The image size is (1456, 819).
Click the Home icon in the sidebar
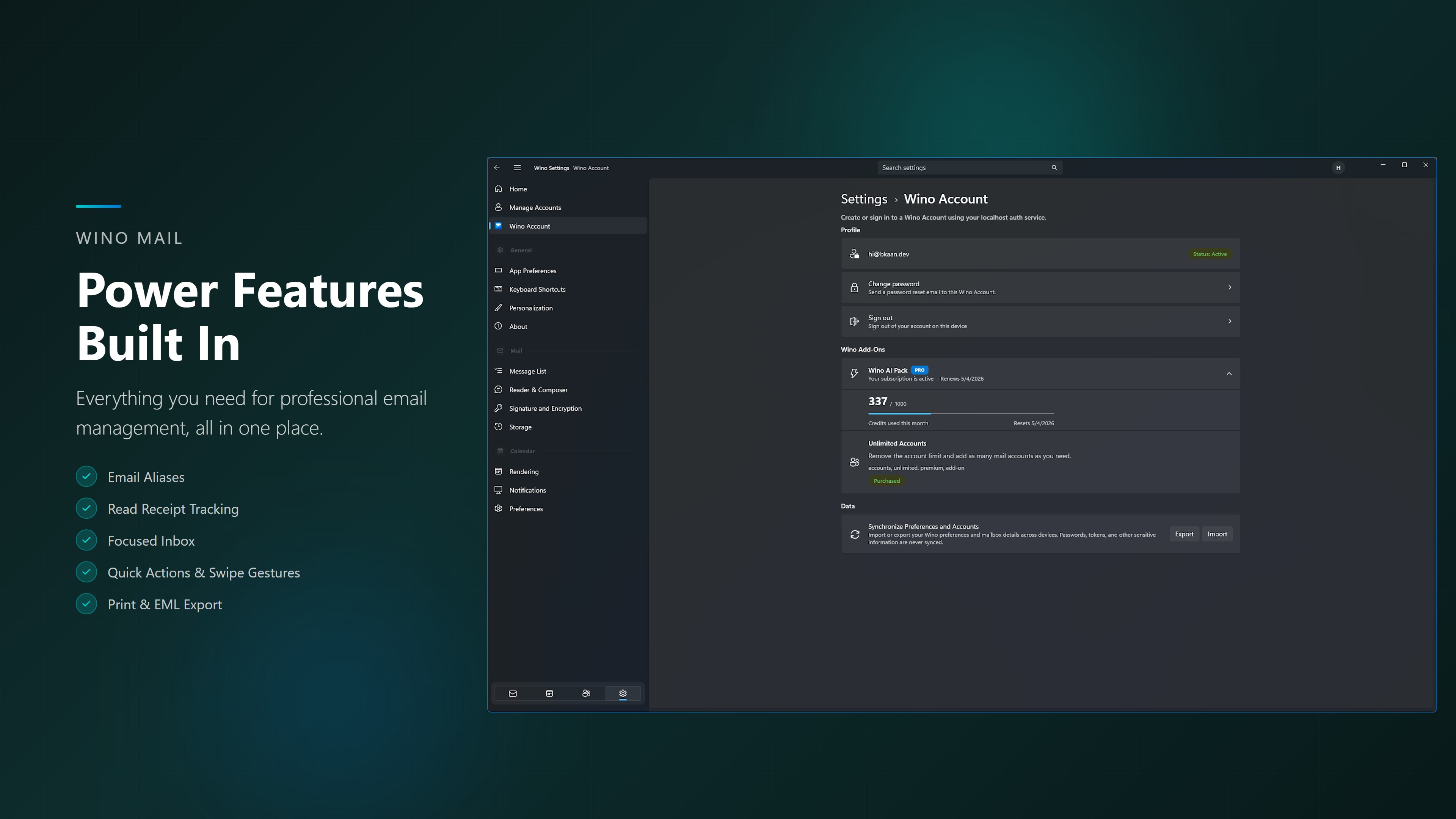[499, 189]
